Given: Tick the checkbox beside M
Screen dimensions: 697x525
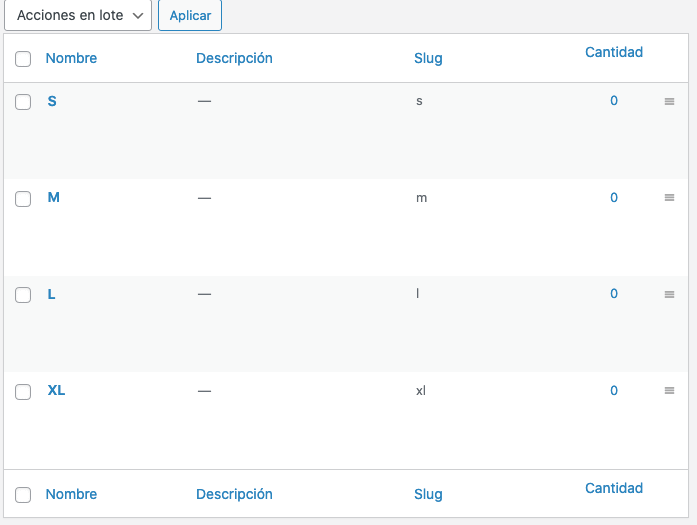Looking at the screenshot, I should click(x=23, y=199).
